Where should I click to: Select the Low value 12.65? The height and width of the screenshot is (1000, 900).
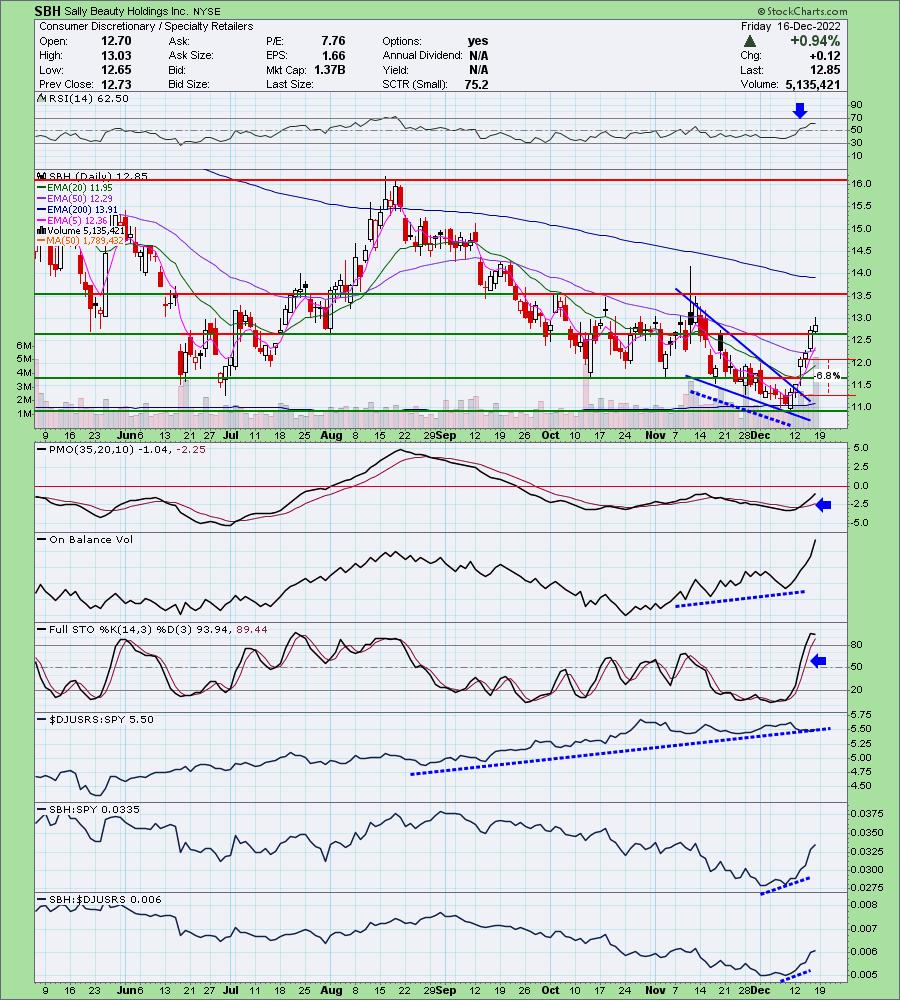point(116,70)
